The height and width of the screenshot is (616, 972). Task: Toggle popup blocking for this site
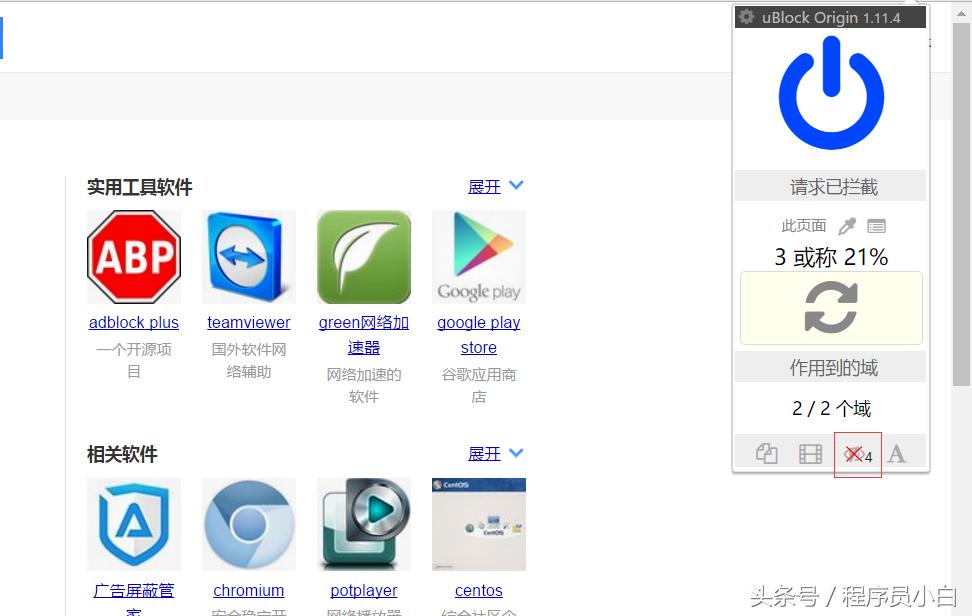point(766,454)
